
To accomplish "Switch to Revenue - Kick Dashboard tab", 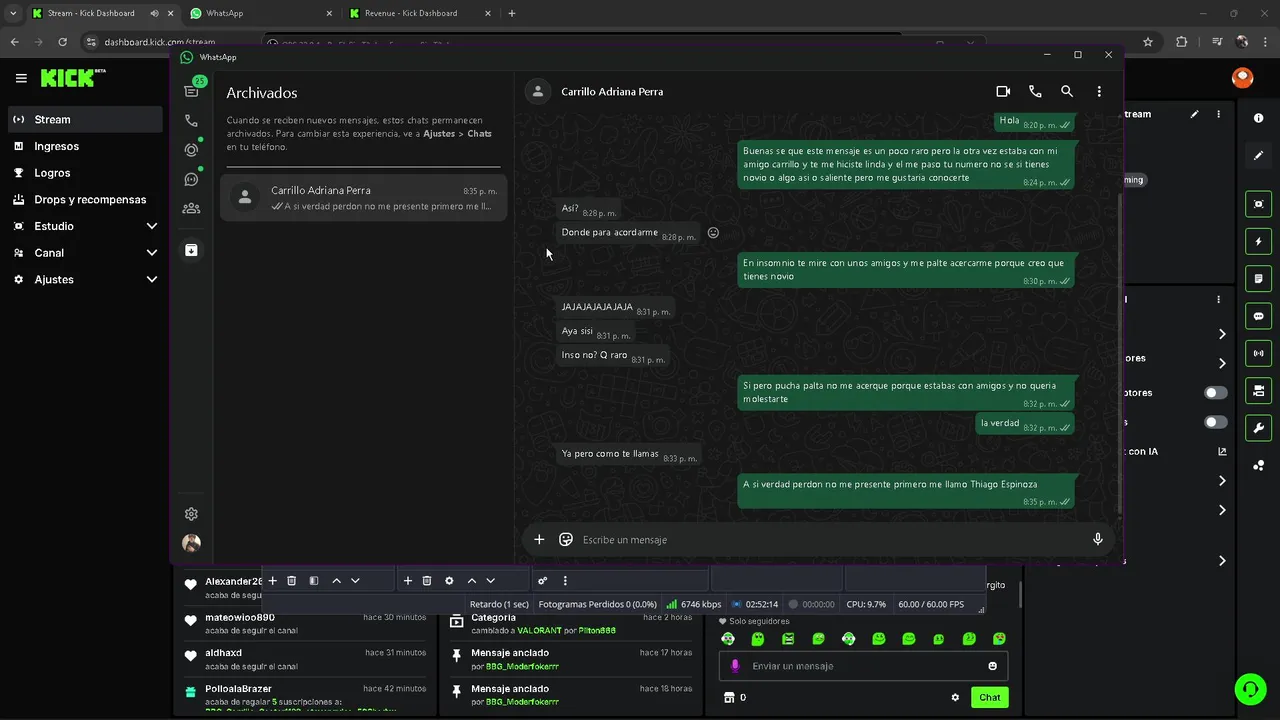I will pyautogui.click(x=418, y=13).
